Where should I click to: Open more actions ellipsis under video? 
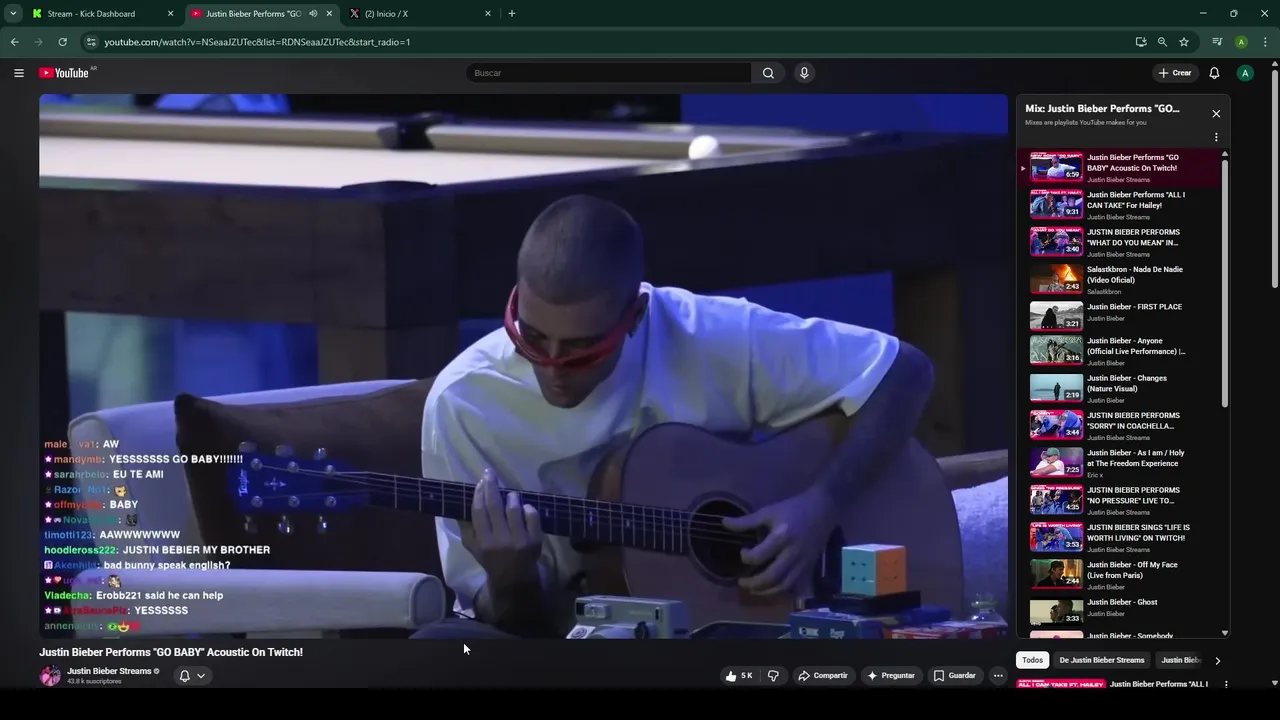click(x=997, y=676)
